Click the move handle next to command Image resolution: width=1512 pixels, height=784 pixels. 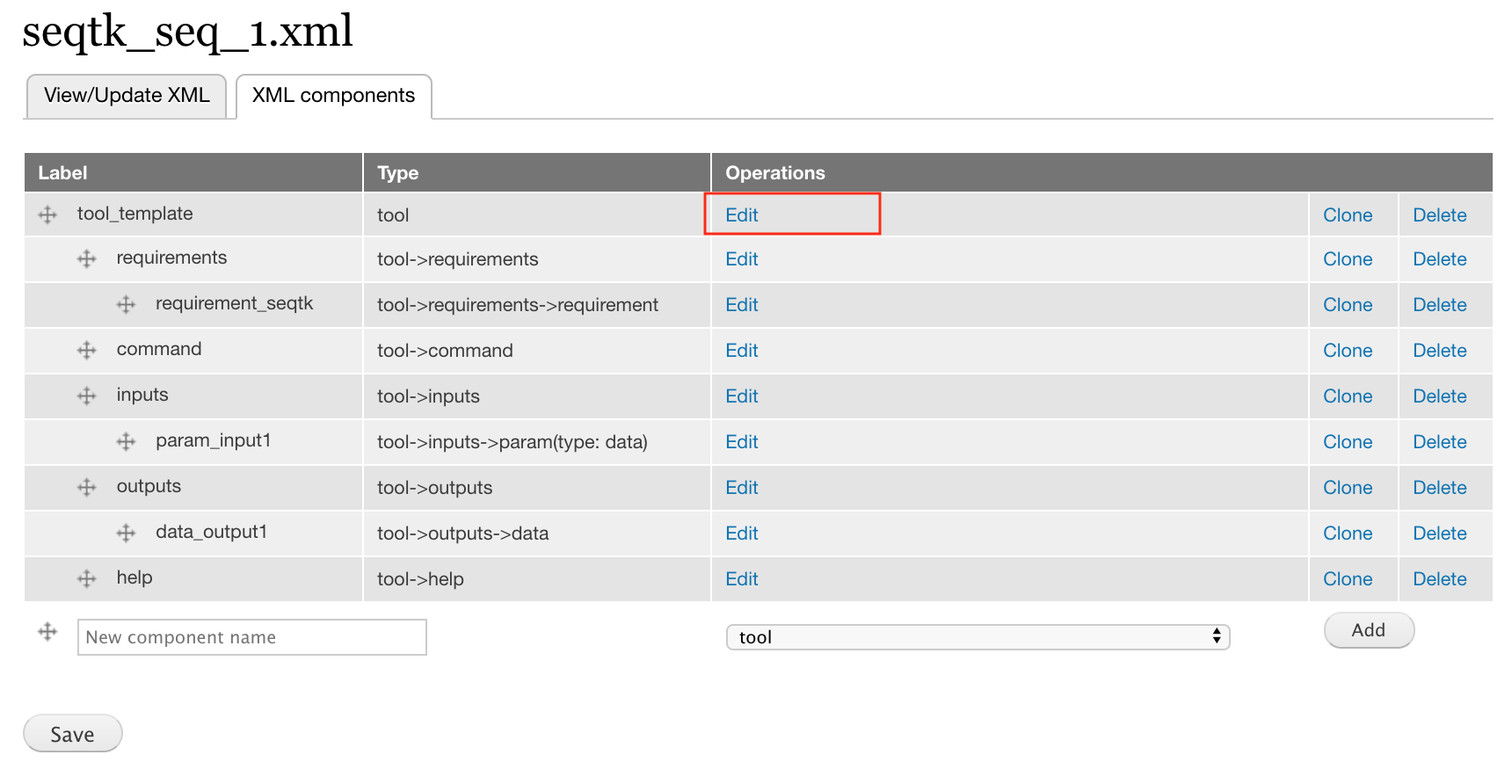(86, 350)
